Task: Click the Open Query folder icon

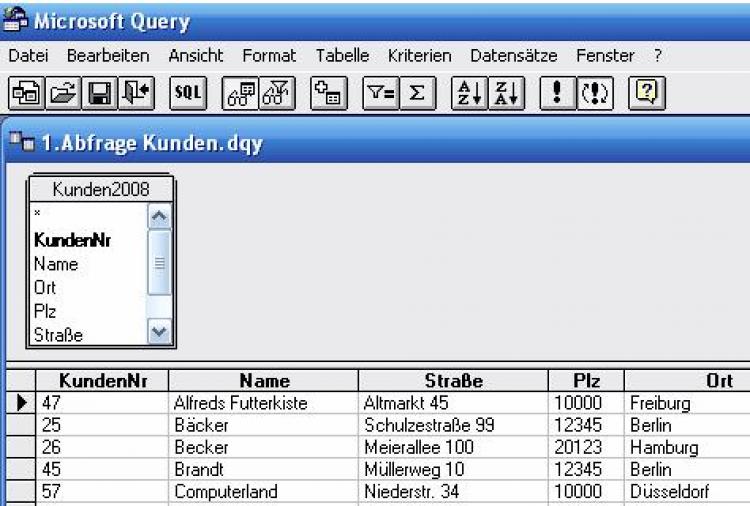Action: click(62, 93)
